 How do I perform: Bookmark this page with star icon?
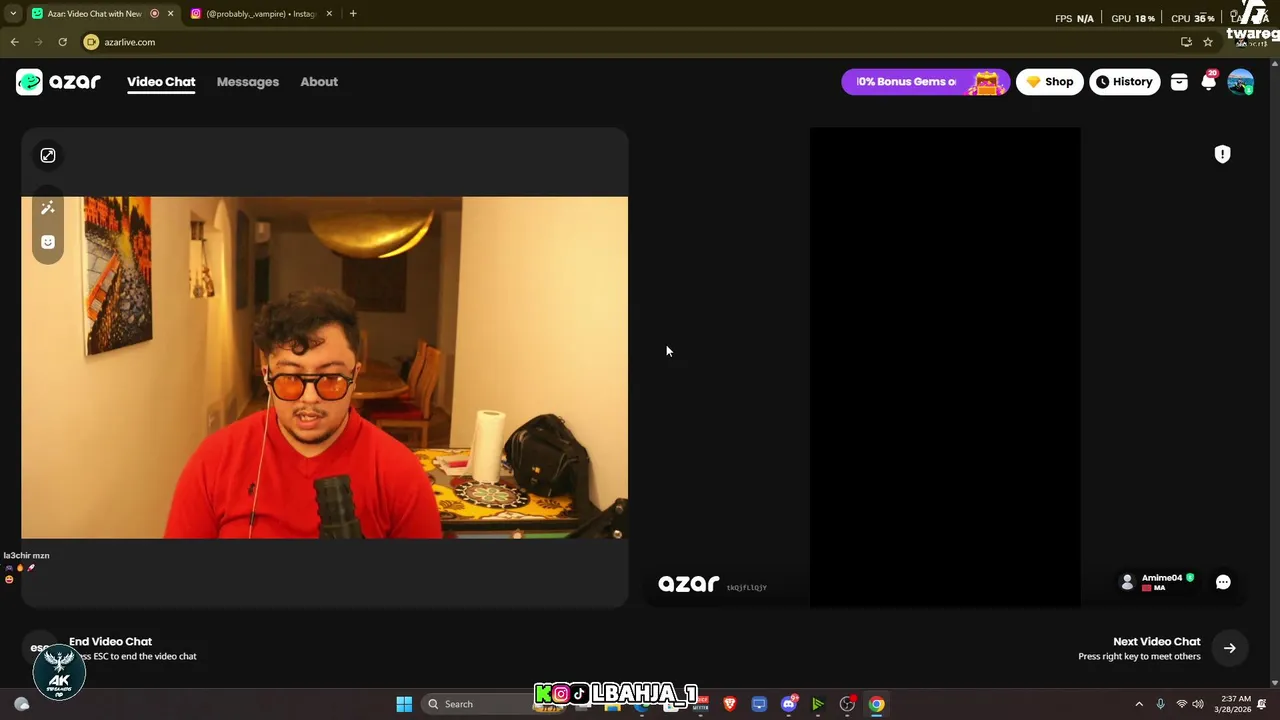(1208, 42)
